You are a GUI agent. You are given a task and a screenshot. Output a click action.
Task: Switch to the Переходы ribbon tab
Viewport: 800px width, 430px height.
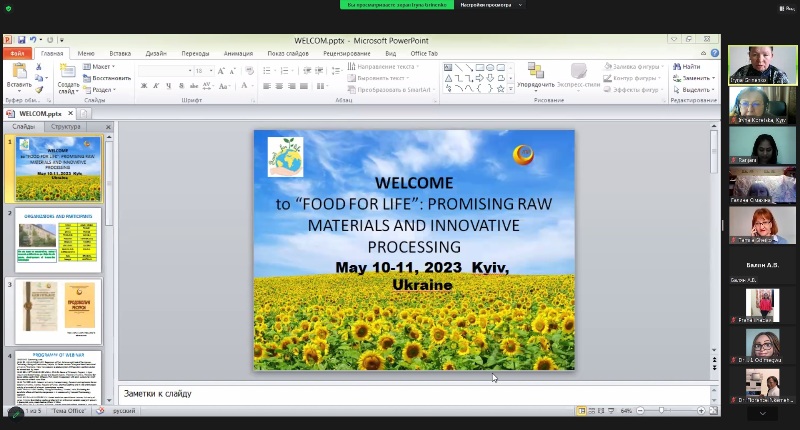tap(195, 53)
